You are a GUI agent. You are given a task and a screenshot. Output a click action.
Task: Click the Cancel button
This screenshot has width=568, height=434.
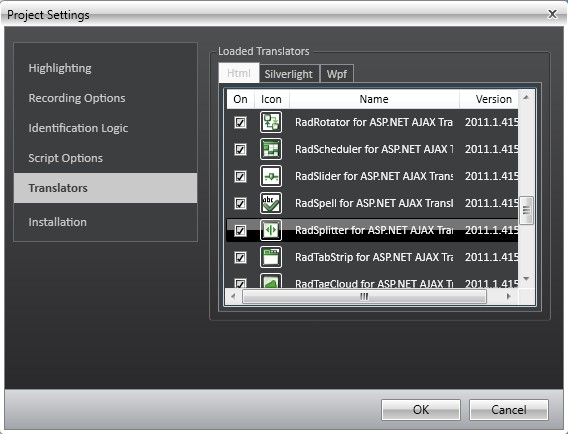pos(509,410)
